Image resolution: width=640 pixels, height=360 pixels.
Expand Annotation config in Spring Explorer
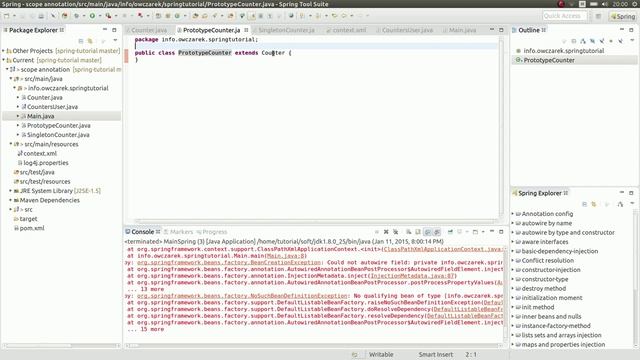click(513, 214)
